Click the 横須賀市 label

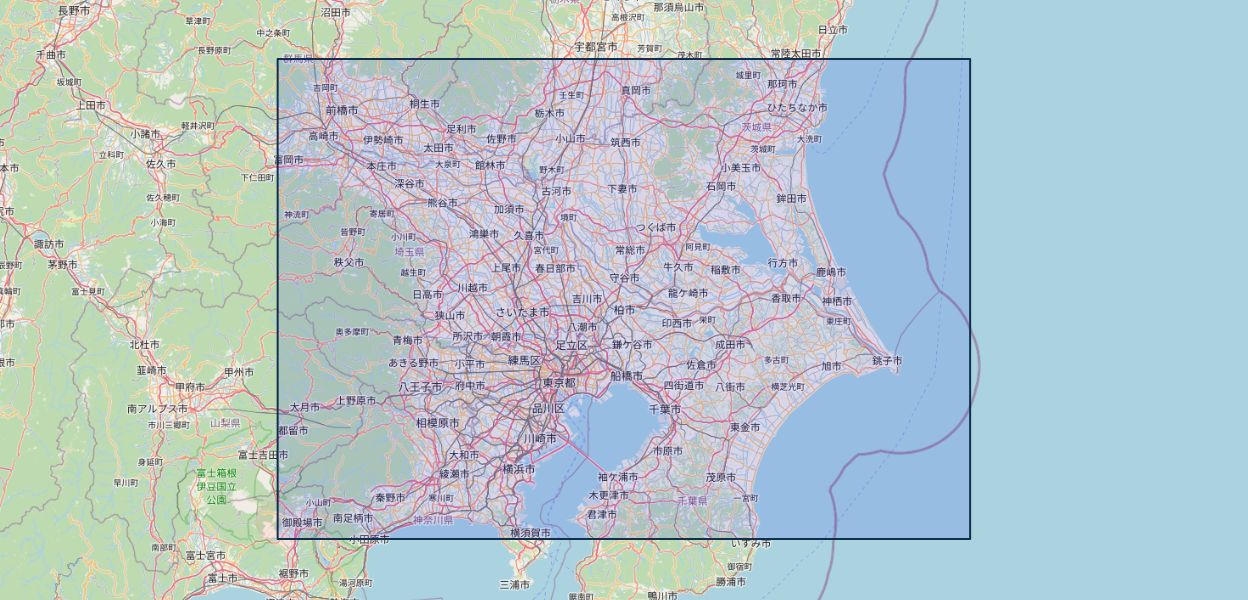530,533
